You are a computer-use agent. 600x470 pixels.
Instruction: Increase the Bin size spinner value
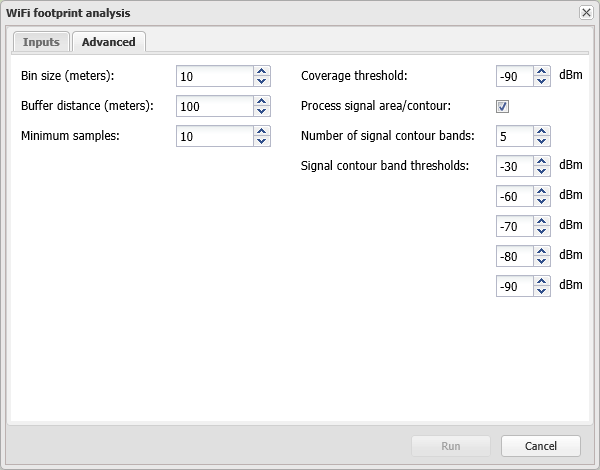(x=262, y=71)
